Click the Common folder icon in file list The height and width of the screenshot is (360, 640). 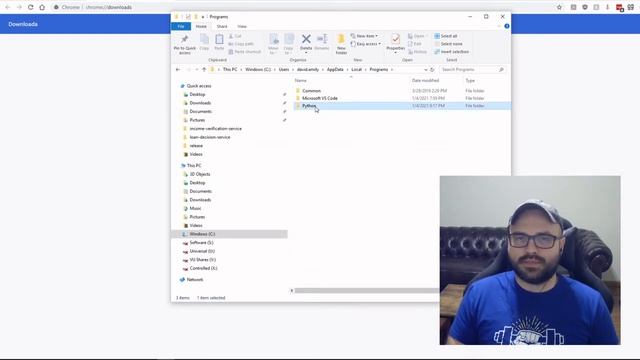[298, 91]
